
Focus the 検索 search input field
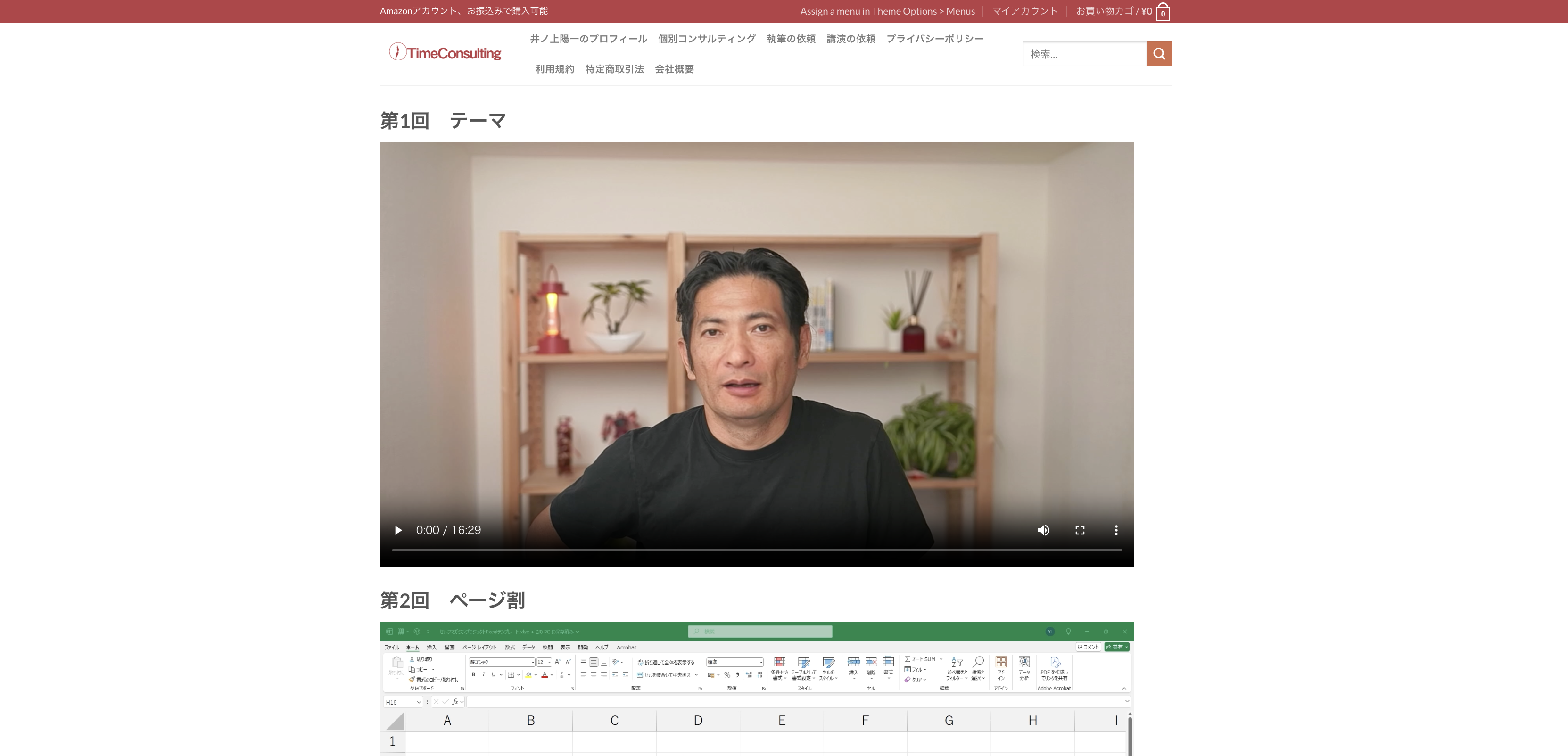point(1084,54)
